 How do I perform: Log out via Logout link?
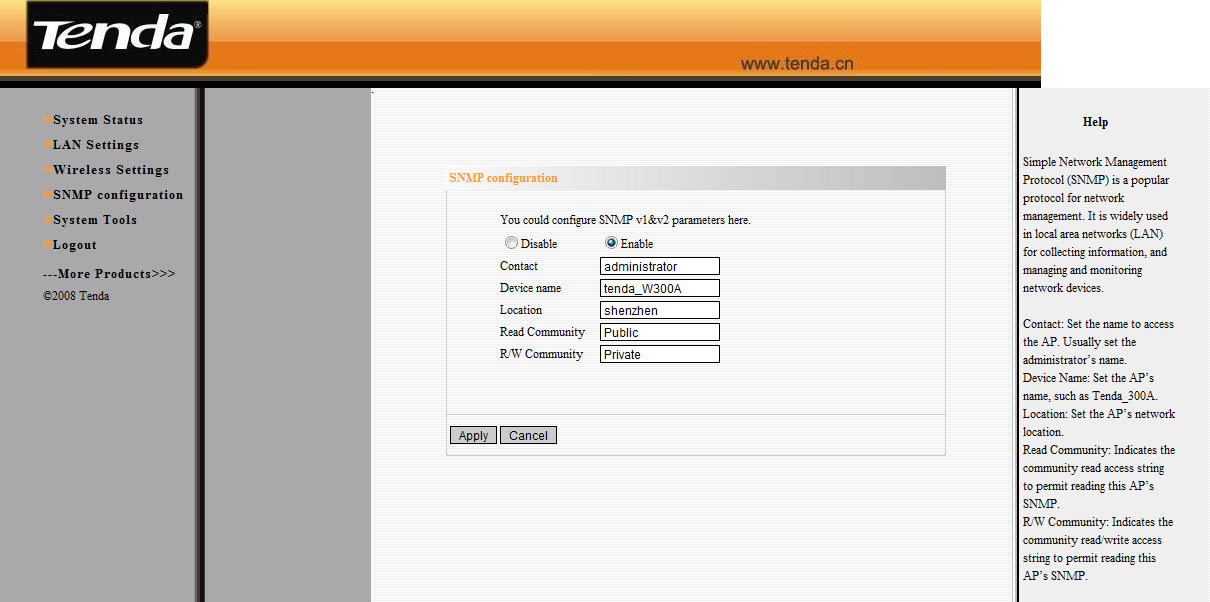[x=74, y=245]
